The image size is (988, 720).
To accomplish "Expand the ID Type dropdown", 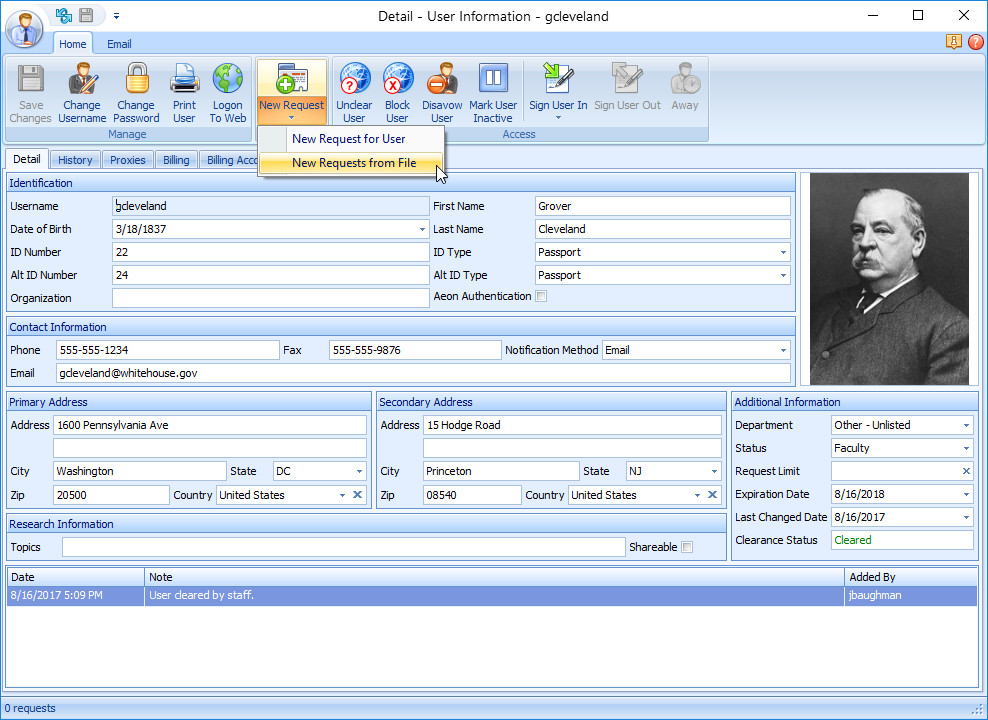I will click(x=781, y=252).
